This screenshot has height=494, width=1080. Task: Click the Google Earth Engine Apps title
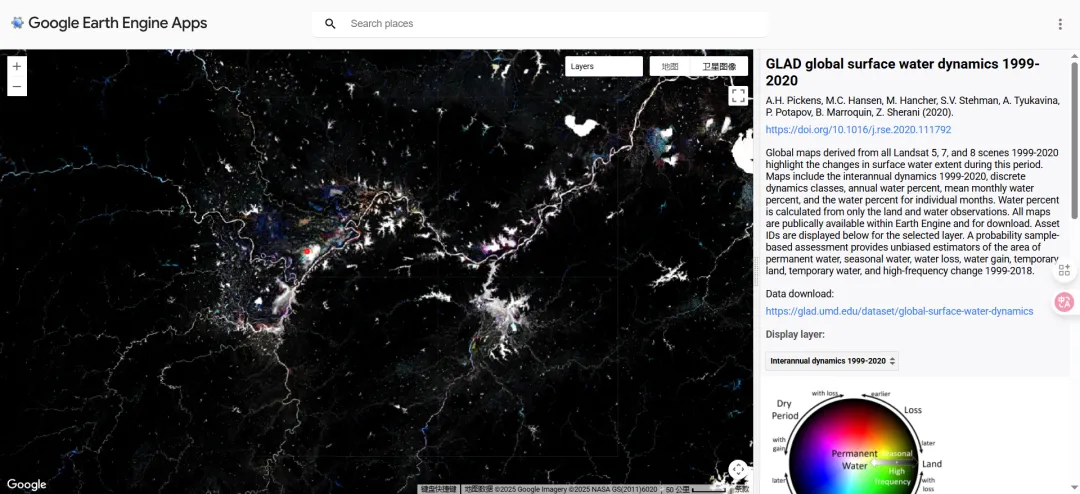pos(118,23)
